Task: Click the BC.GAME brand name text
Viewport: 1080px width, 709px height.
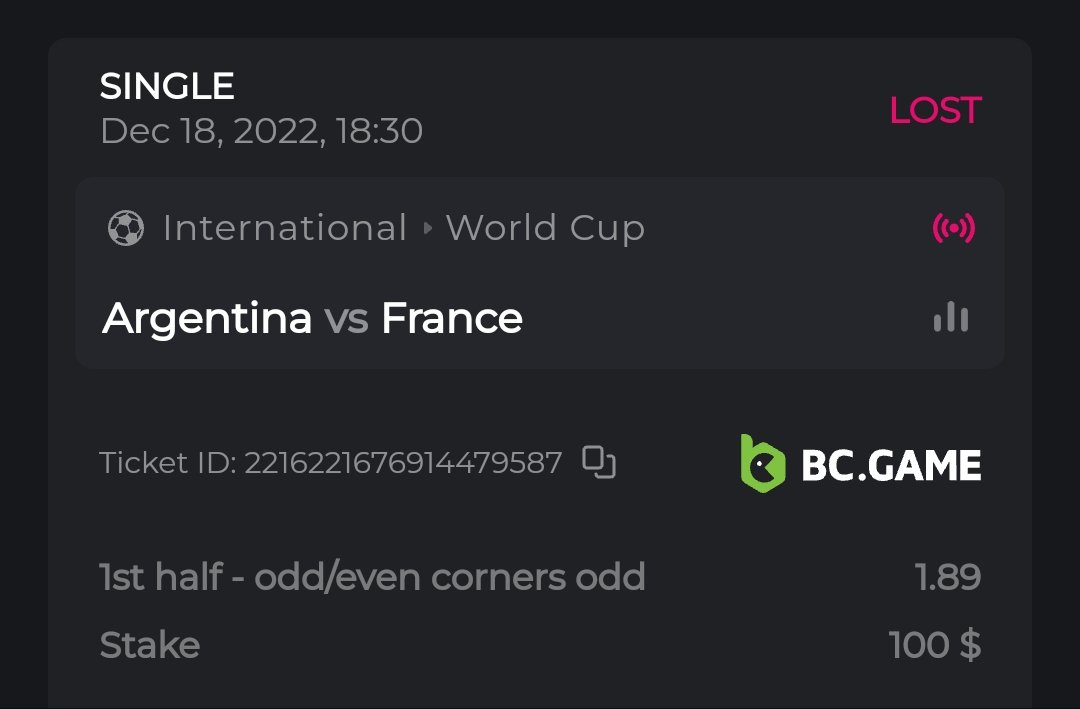Action: point(891,465)
